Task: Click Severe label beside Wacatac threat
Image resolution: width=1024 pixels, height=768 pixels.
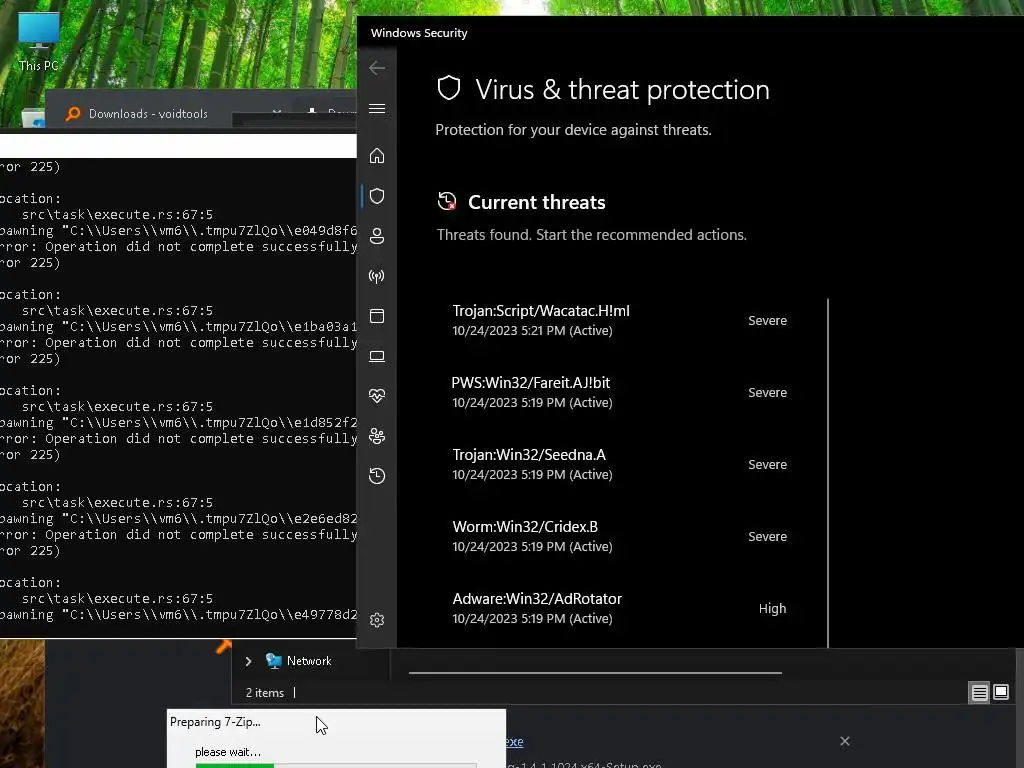Action: (x=767, y=321)
